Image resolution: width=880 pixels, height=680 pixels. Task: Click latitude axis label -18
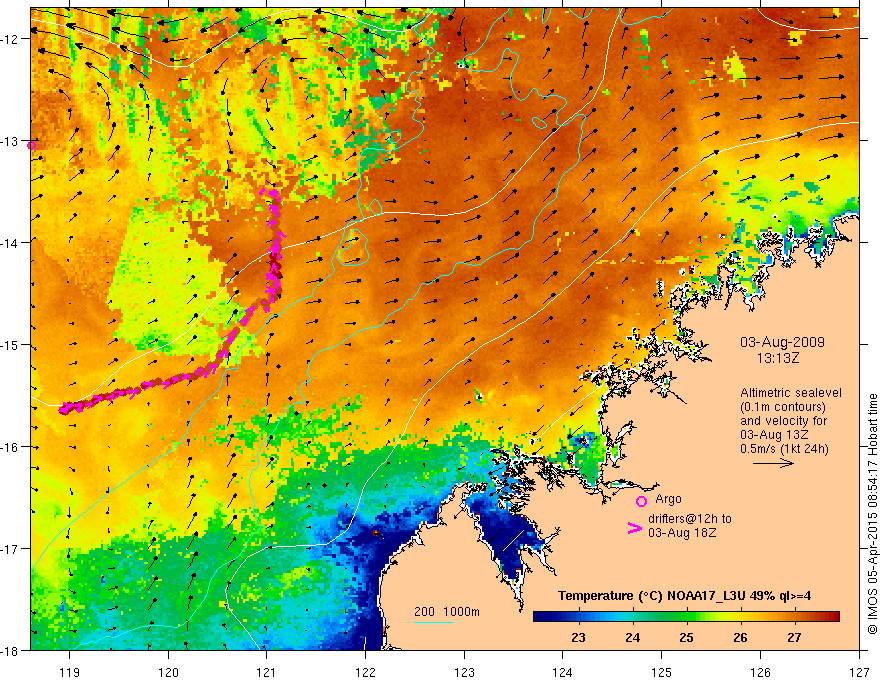[x=10, y=650]
